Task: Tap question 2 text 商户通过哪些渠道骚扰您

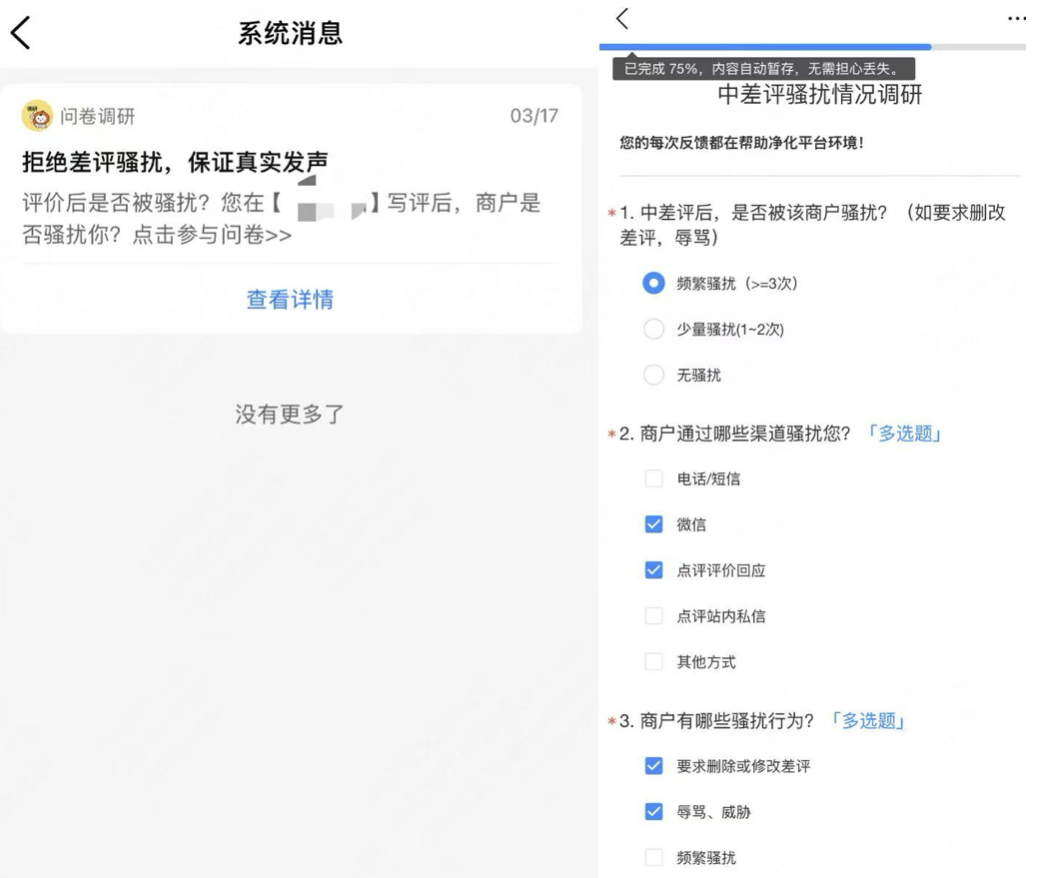Action: (745, 434)
